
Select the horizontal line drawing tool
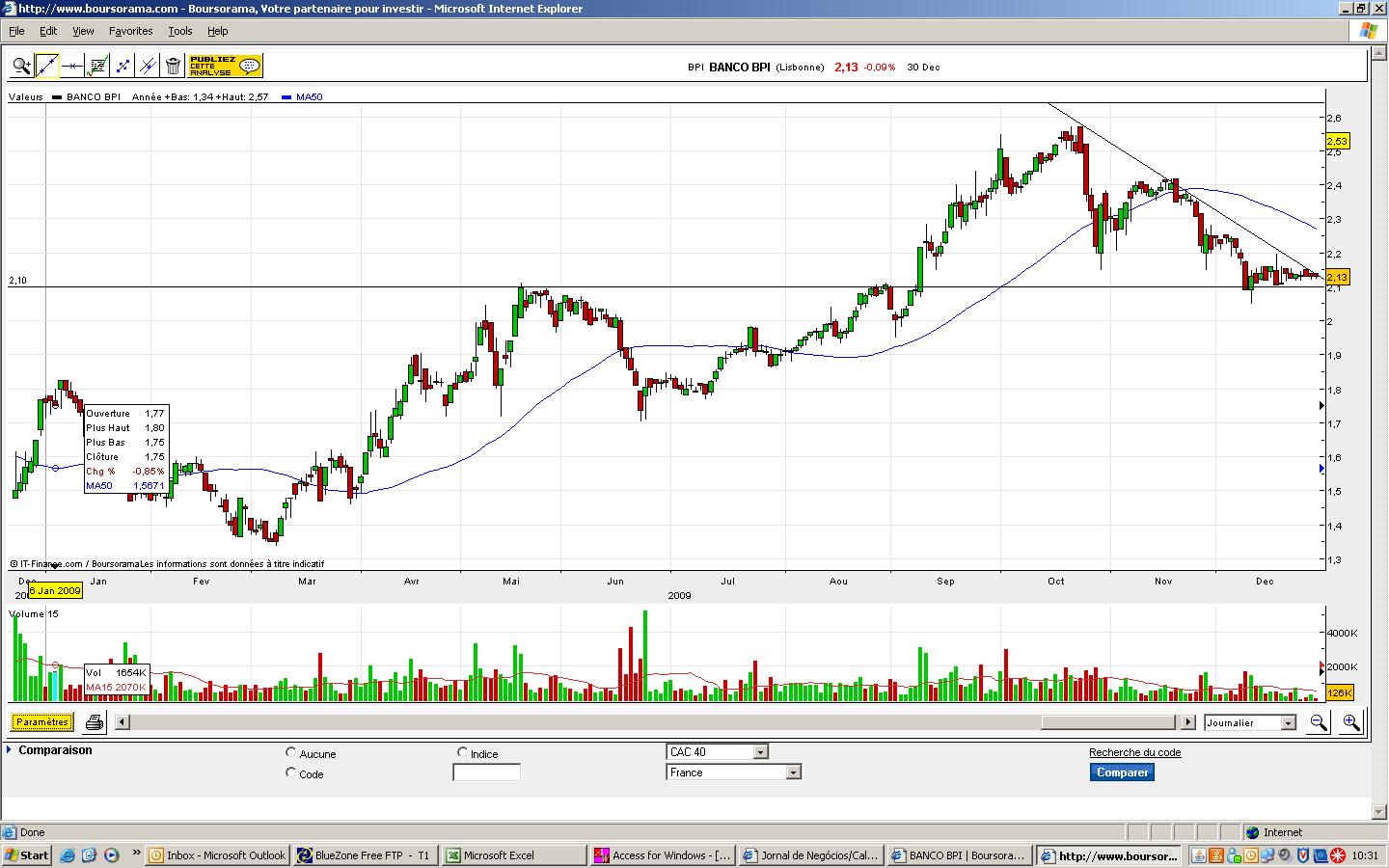point(71,67)
